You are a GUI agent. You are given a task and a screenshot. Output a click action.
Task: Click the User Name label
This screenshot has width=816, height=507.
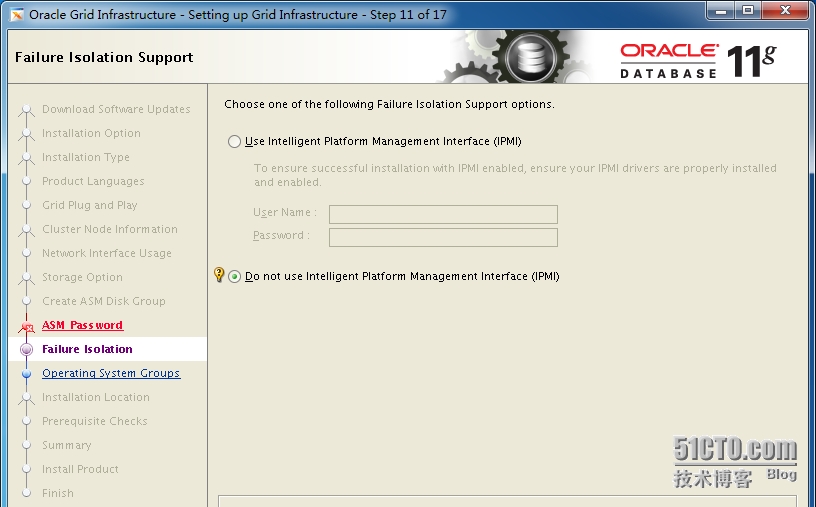coord(285,212)
